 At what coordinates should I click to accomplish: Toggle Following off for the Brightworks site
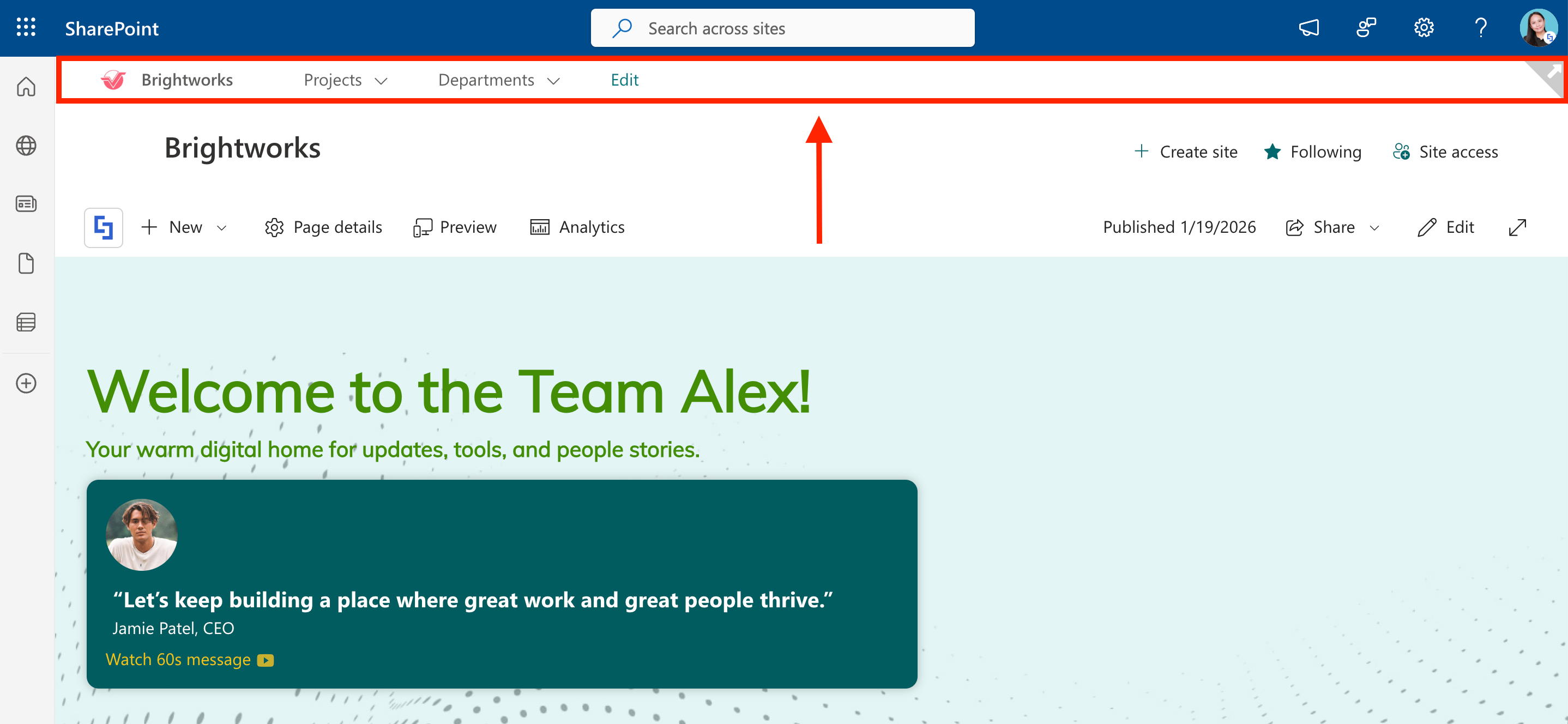tap(1312, 152)
